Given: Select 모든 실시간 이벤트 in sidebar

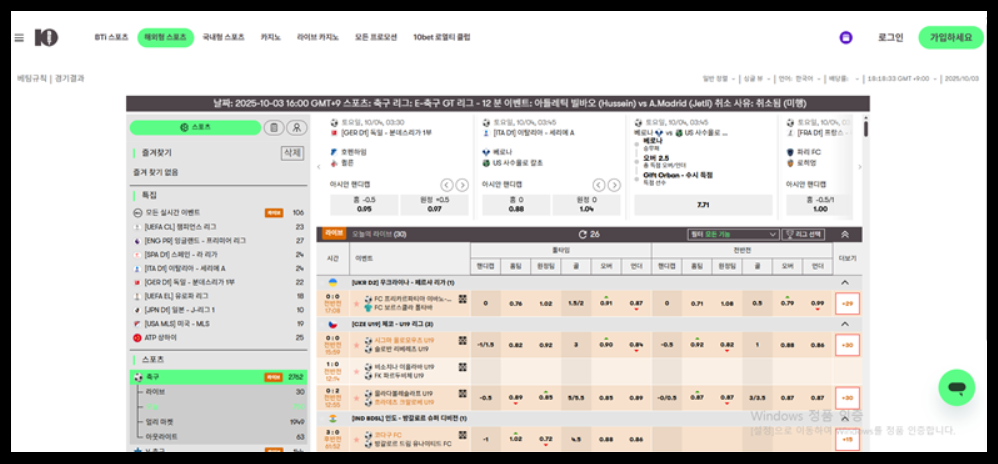Looking at the screenshot, I should click(218, 213).
